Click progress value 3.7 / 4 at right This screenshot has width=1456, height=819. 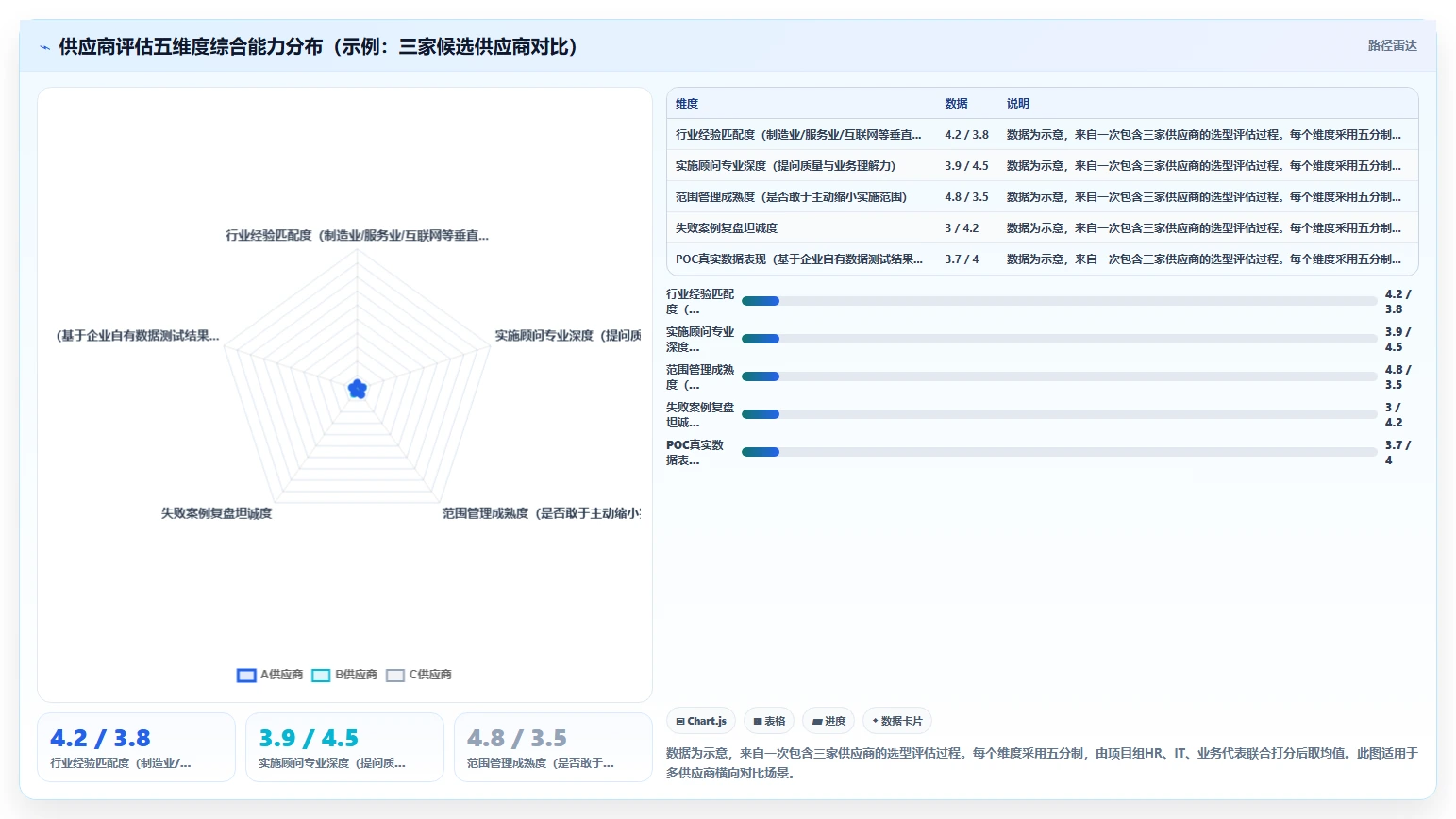[x=1397, y=453]
